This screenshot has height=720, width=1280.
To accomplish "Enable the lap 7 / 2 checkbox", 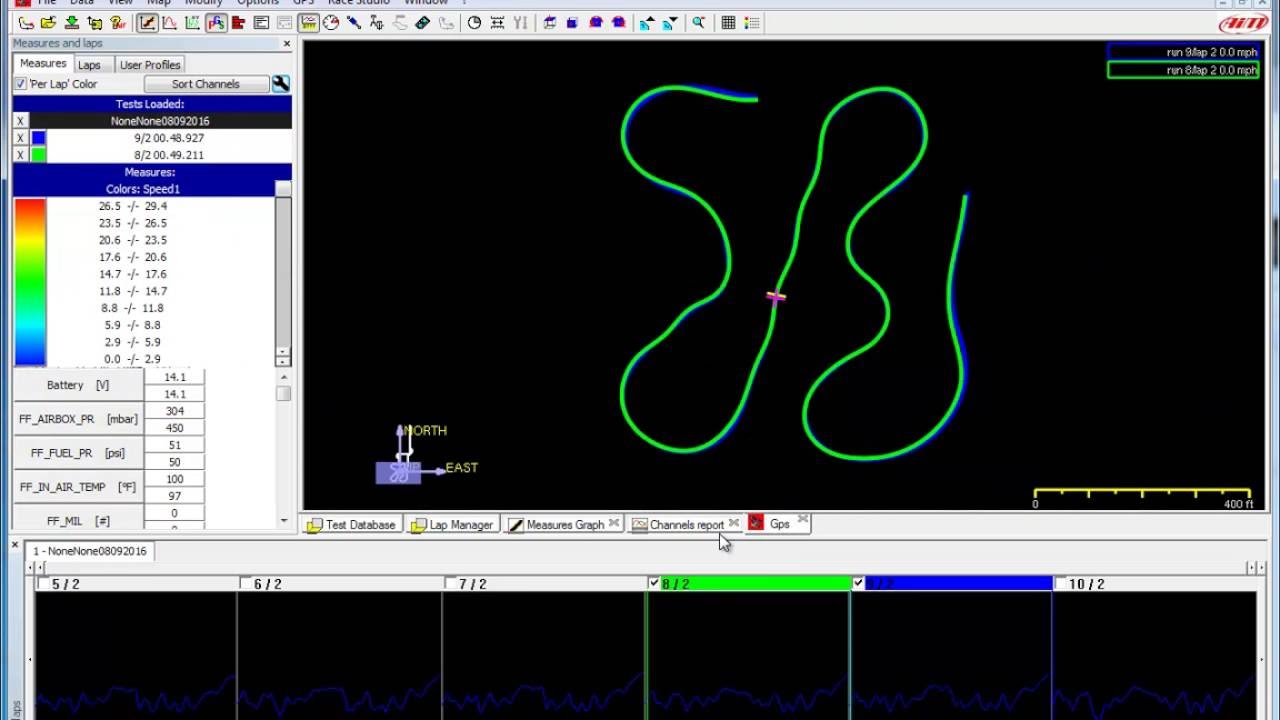I will click(450, 583).
